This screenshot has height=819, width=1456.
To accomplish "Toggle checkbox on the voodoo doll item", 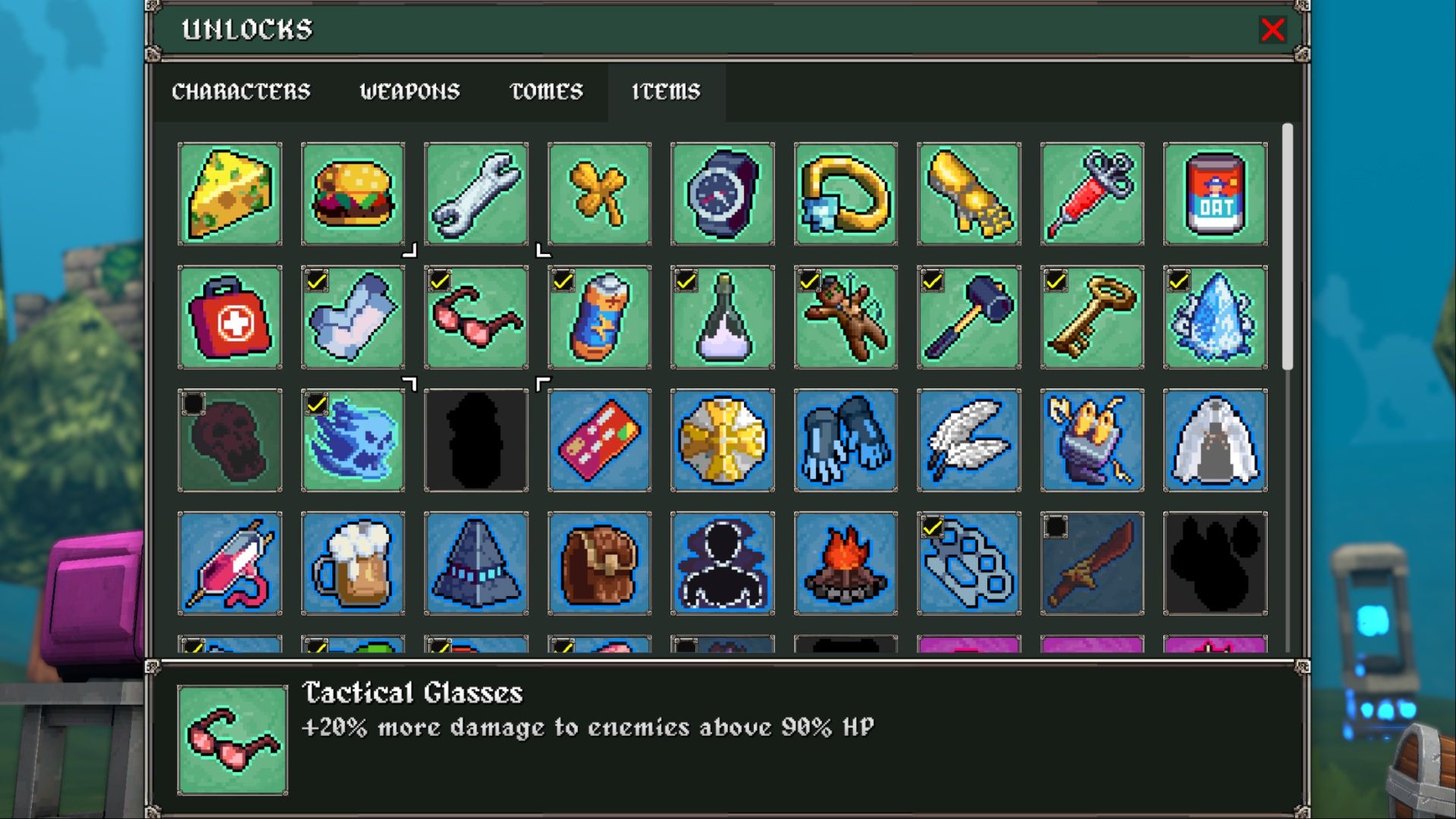I will pyautogui.click(x=809, y=281).
